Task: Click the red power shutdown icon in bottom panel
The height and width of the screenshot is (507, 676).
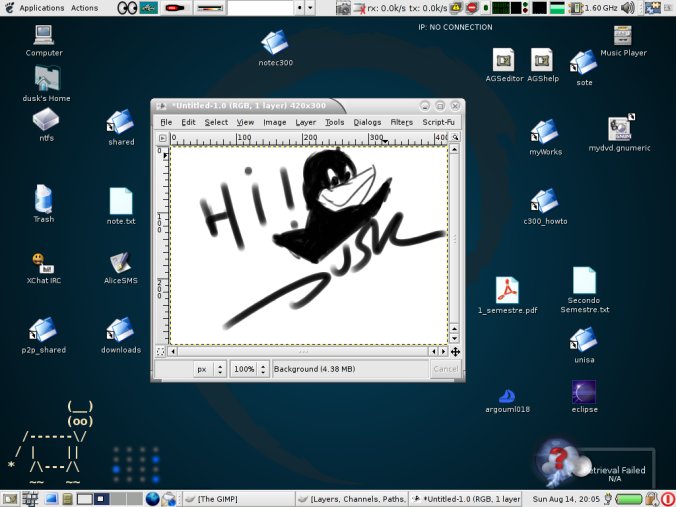Action: pos(667,499)
